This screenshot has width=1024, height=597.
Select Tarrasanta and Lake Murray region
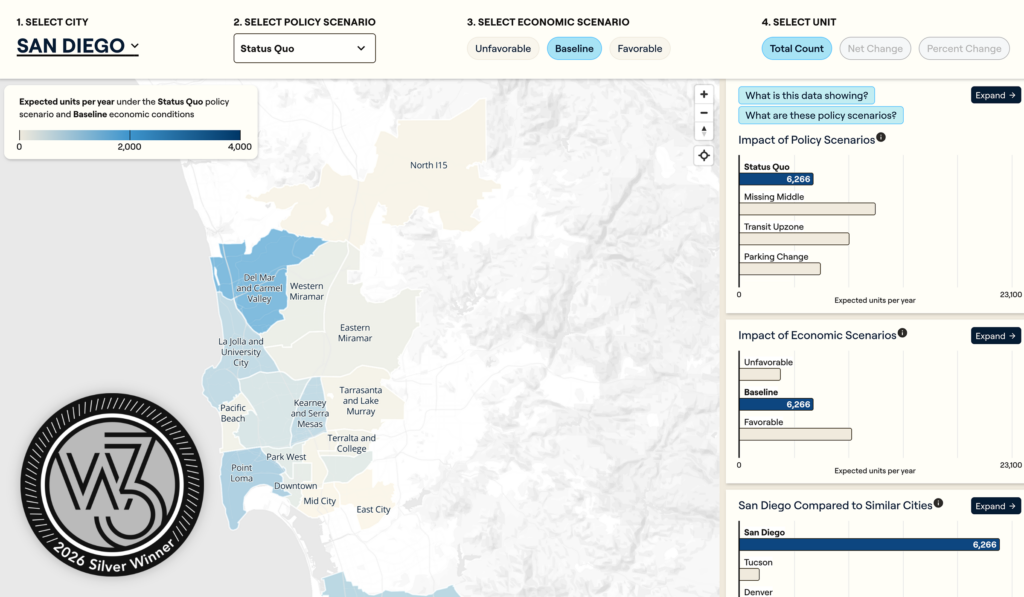pyautogui.click(x=360, y=400)
